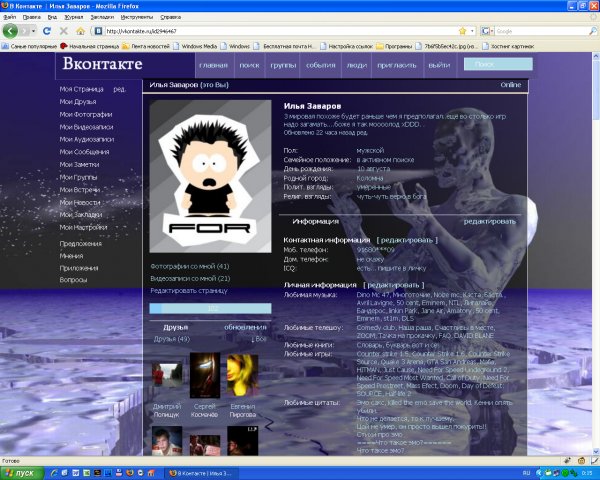Open the Google search engine dropdown

(x=488, y=31)
